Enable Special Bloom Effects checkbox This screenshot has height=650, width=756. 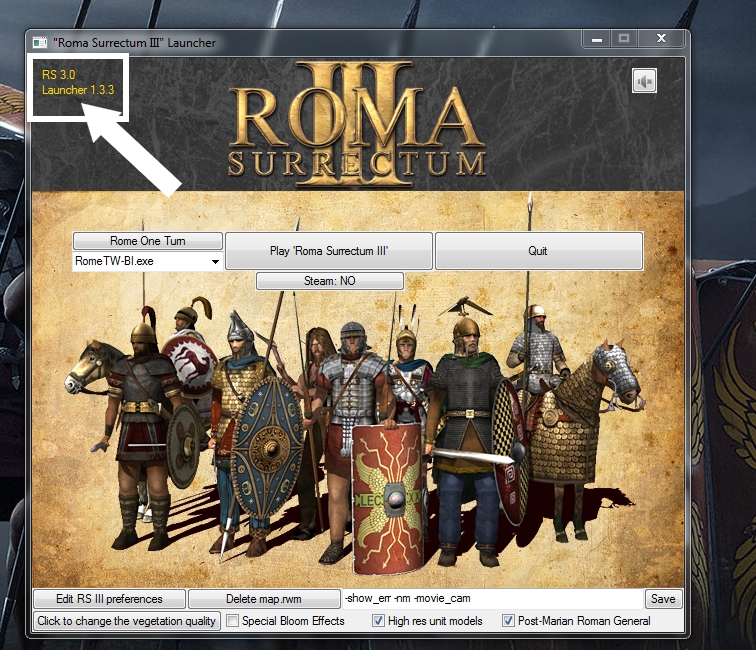coord(233,621)
